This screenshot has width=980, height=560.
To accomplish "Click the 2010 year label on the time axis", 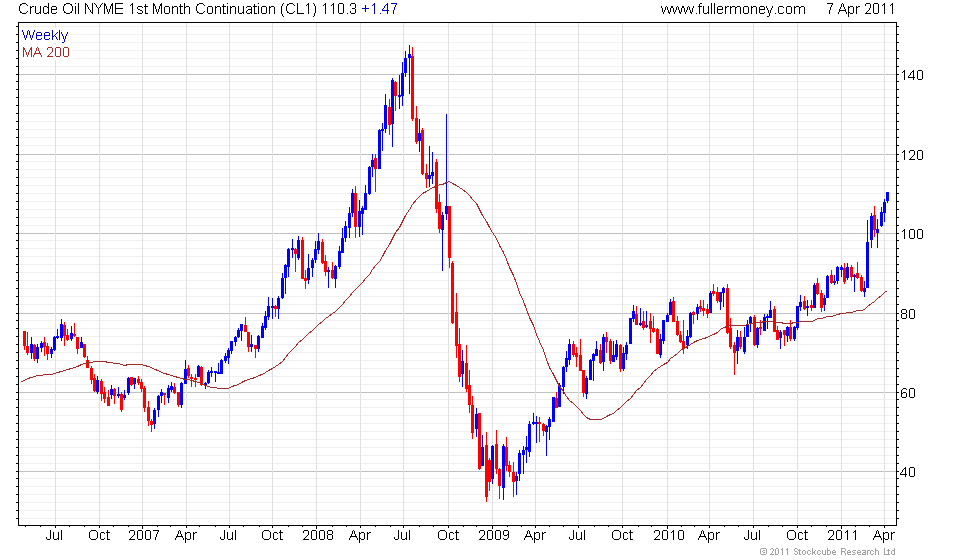I will coord(669,536).
